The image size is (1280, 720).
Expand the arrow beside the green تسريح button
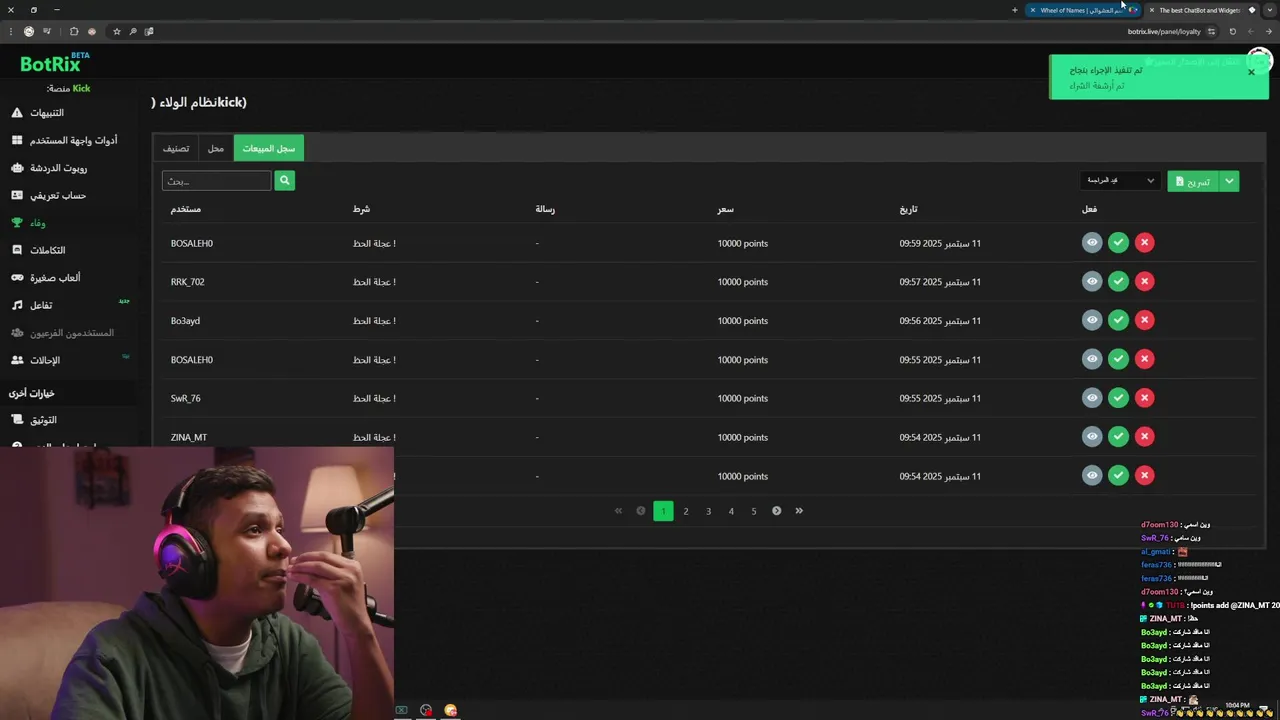click(1229, 181)
